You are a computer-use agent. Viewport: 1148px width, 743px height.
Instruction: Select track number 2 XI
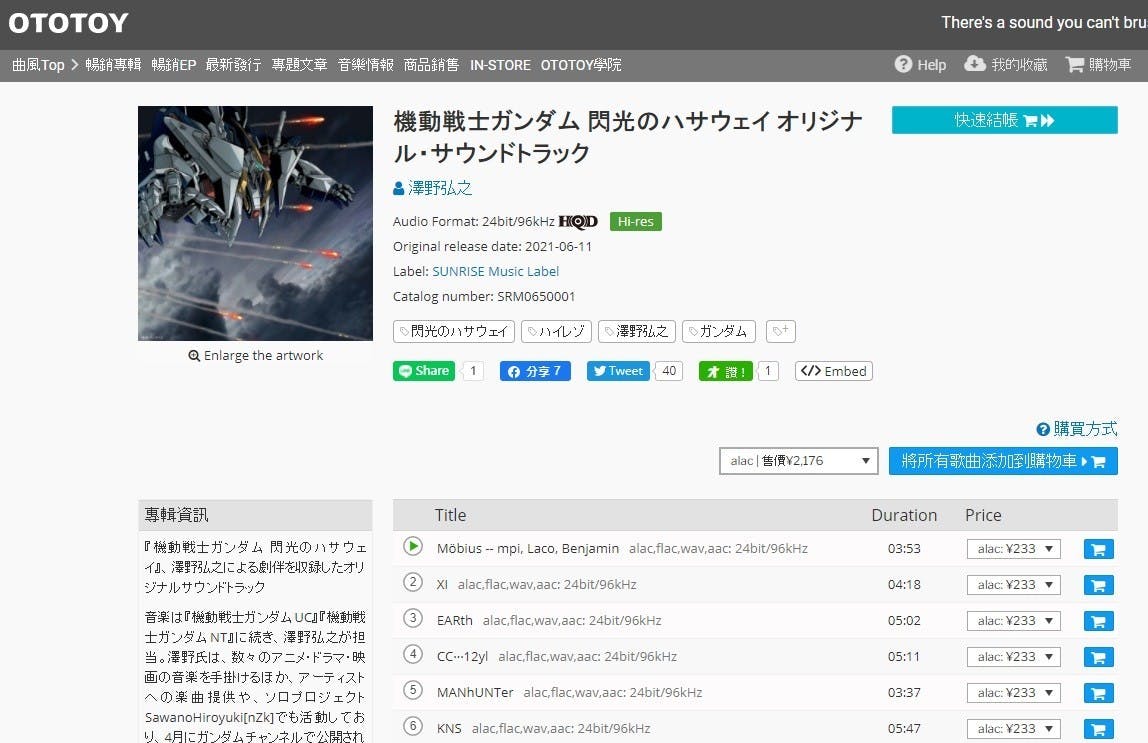pos(413,582)
